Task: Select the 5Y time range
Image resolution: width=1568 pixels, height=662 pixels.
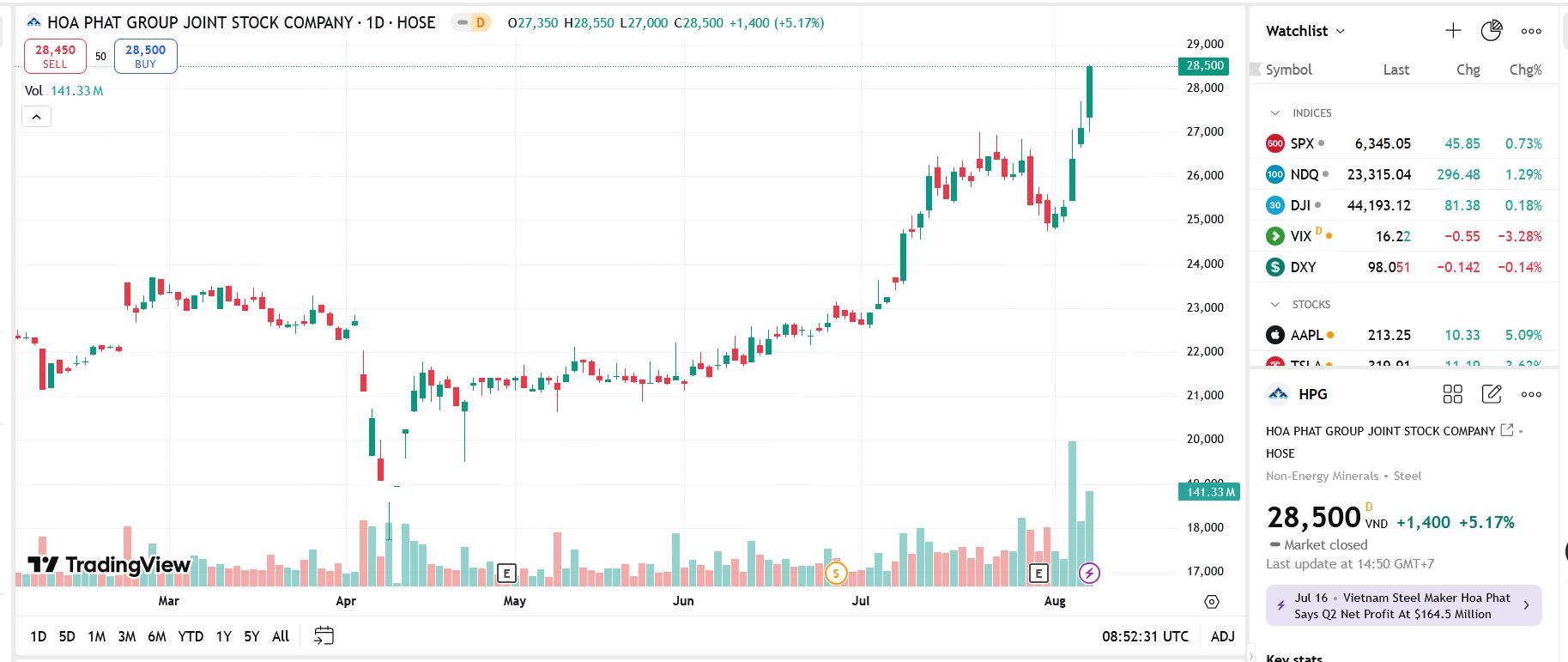Action: tap(251, 636)
